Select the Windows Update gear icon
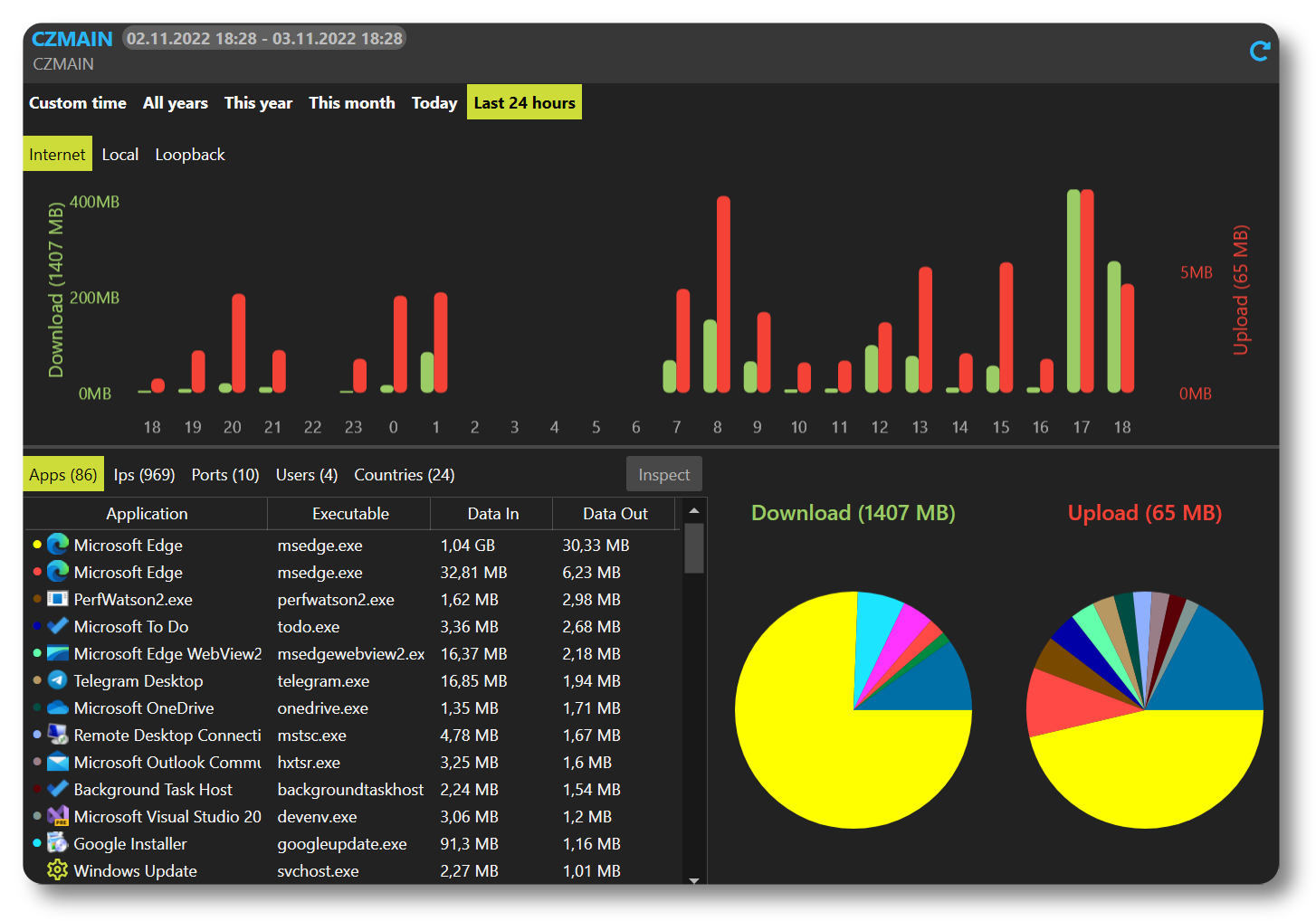 coord(58,870)
